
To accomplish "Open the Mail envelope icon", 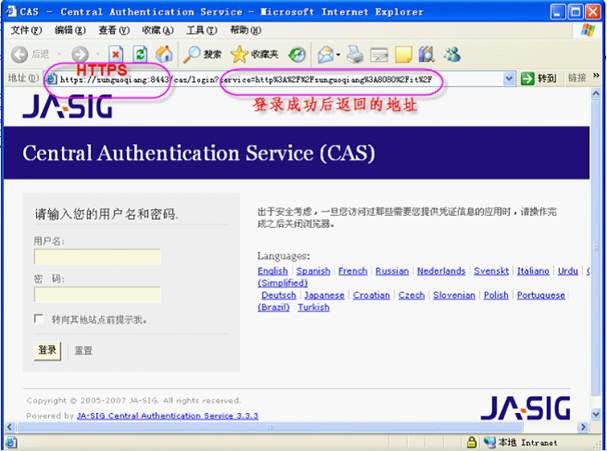I will tap(326, 55).
